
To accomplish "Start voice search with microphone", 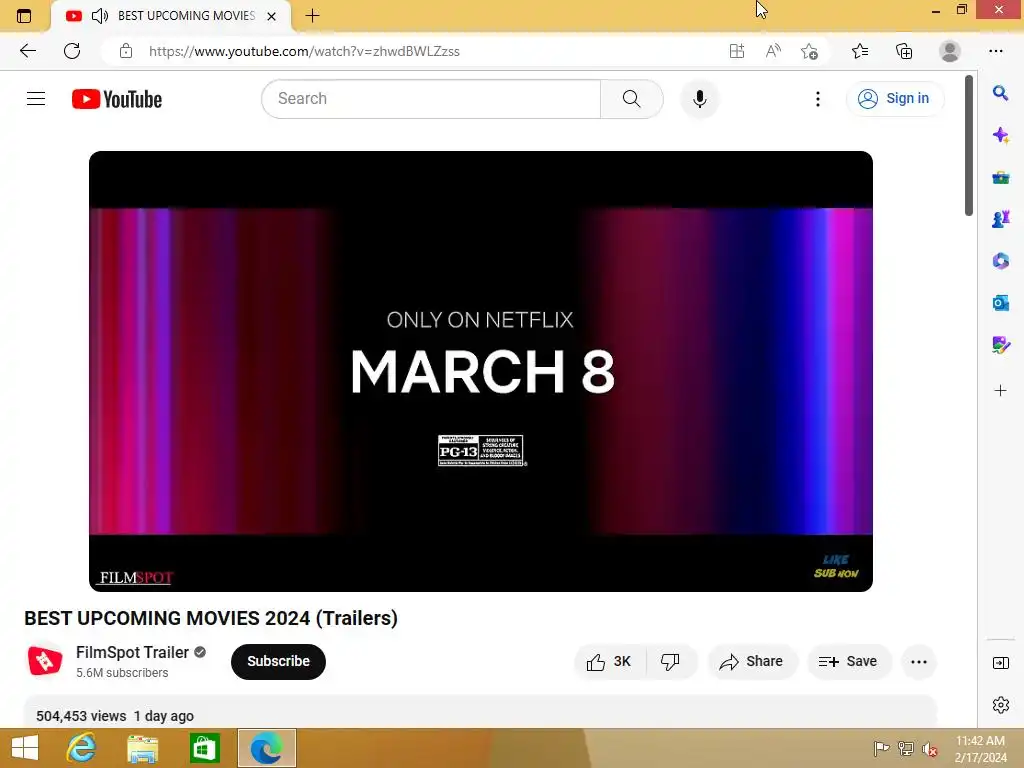I will tap(699, 99).
